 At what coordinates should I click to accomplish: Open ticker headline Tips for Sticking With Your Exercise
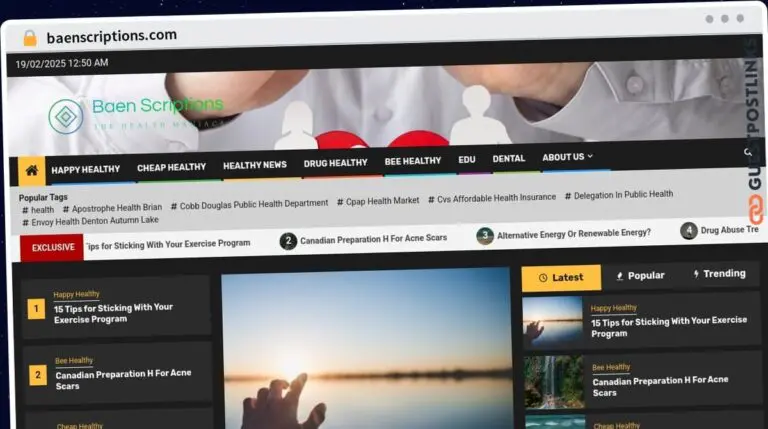tap(168, 244)
